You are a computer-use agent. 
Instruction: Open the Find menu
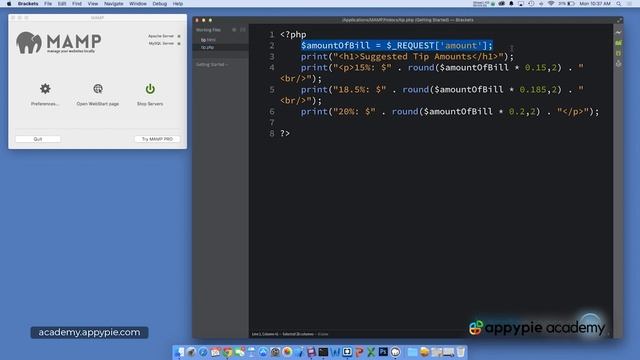[77, 4]
